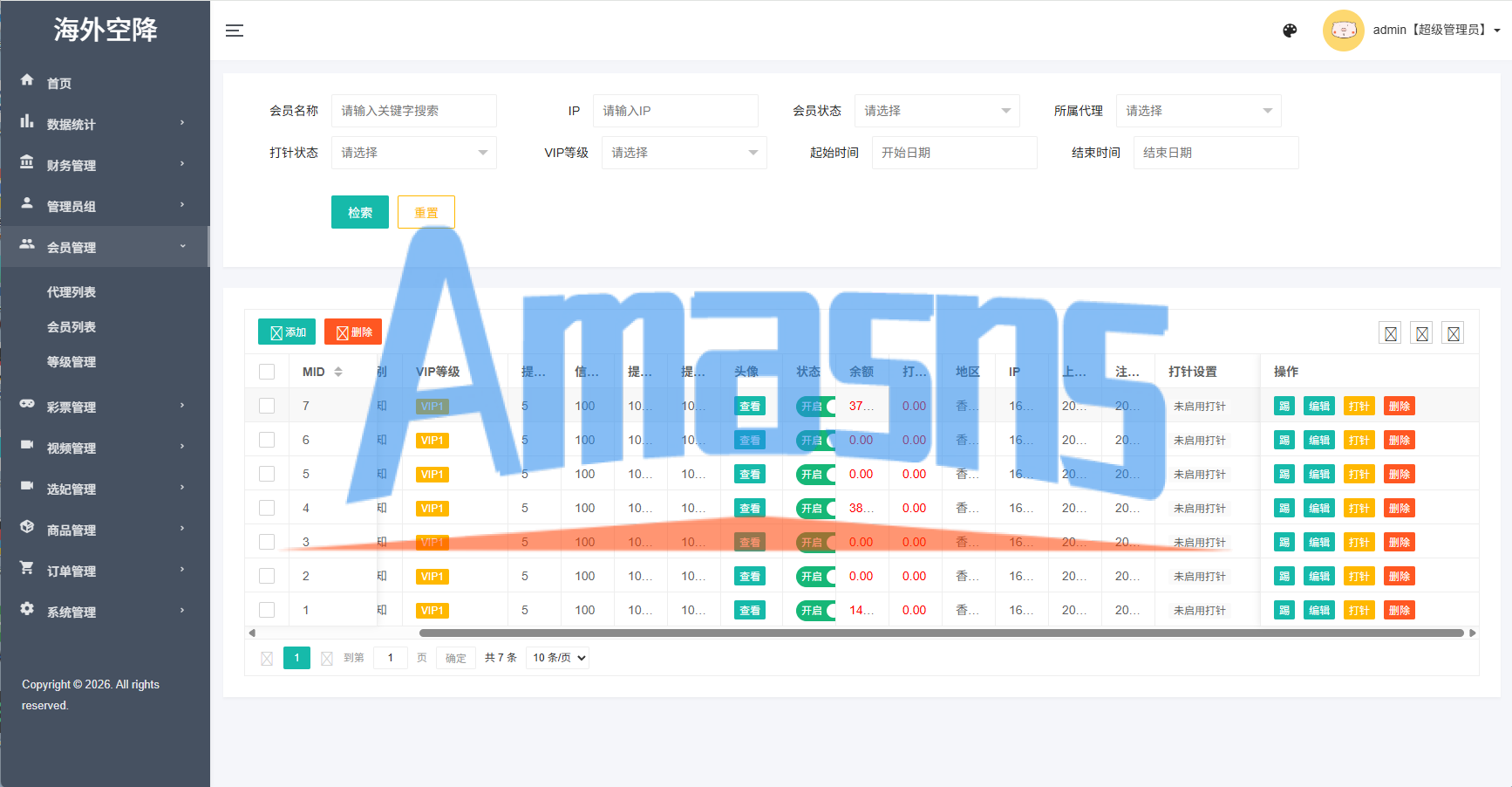
Task: Open the 打针状态 dropdown
Action: click(x=413, y=153)
